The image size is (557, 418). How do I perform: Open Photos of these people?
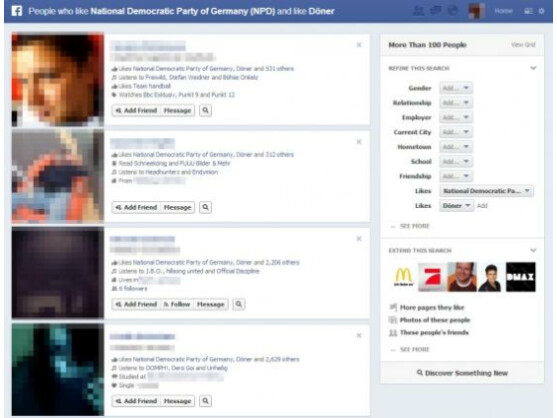(435, 320)
